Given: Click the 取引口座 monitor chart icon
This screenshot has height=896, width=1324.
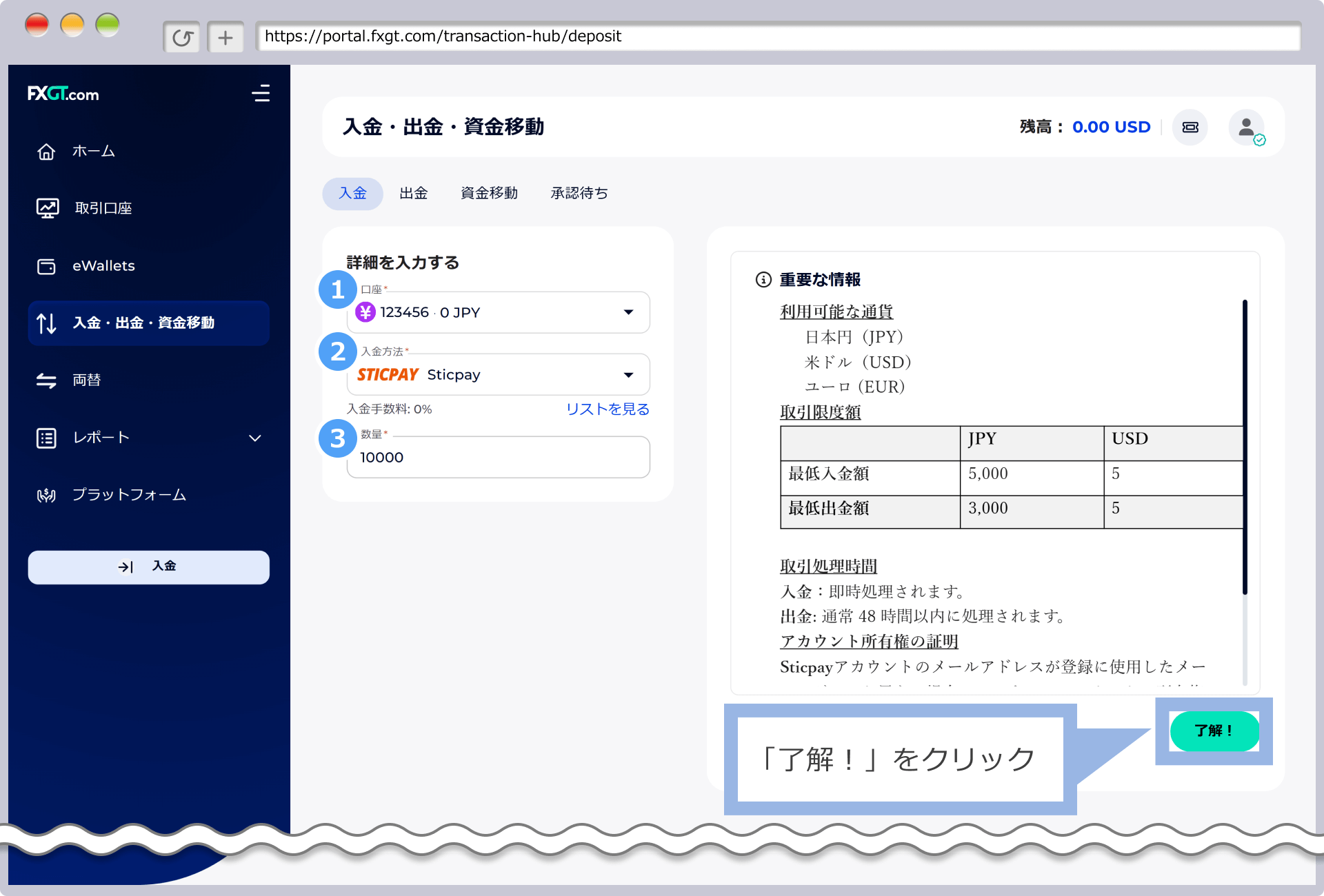Looking at the screenshot, I should pos(48,208).
